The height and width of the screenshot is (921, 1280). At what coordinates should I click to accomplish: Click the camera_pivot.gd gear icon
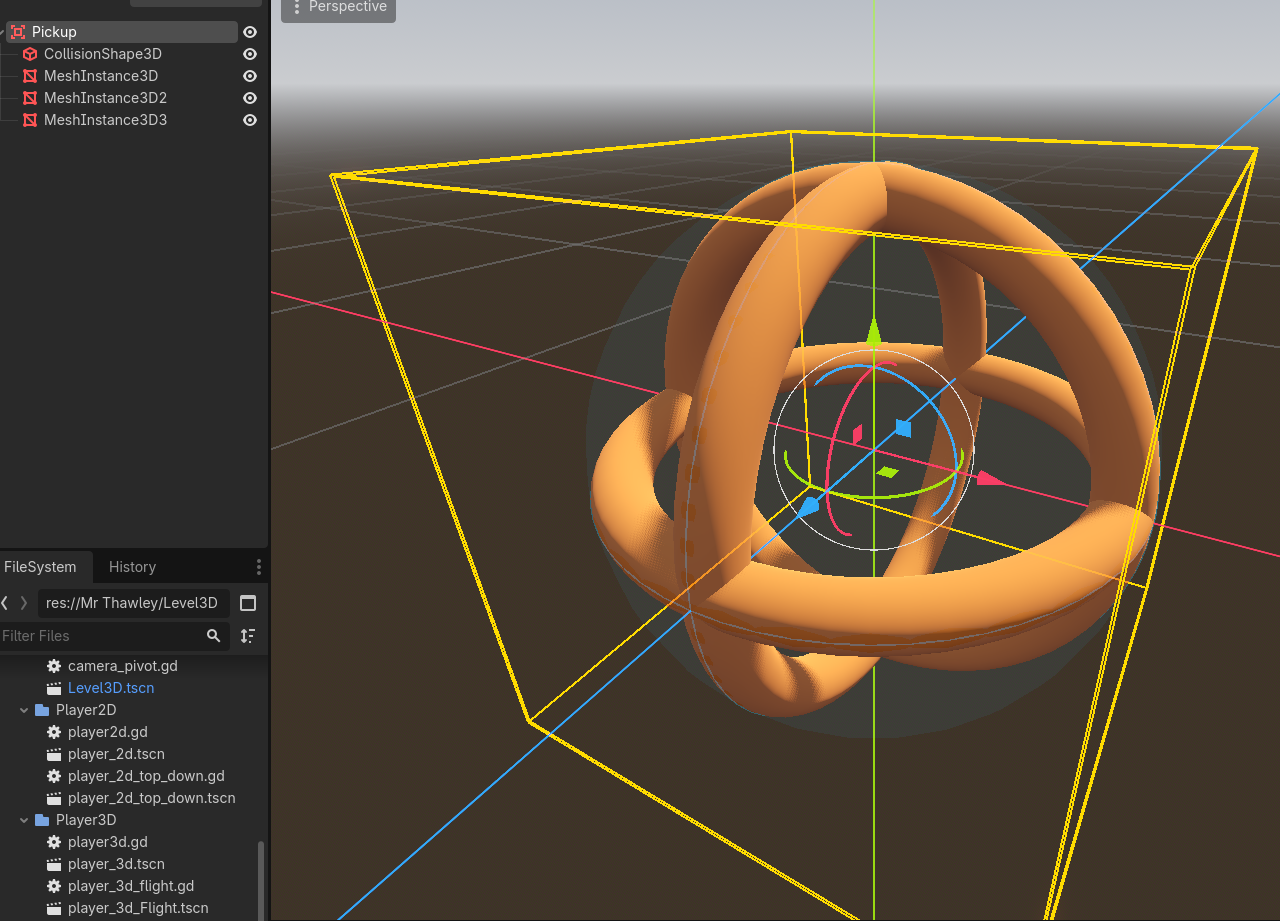[54, 666]
